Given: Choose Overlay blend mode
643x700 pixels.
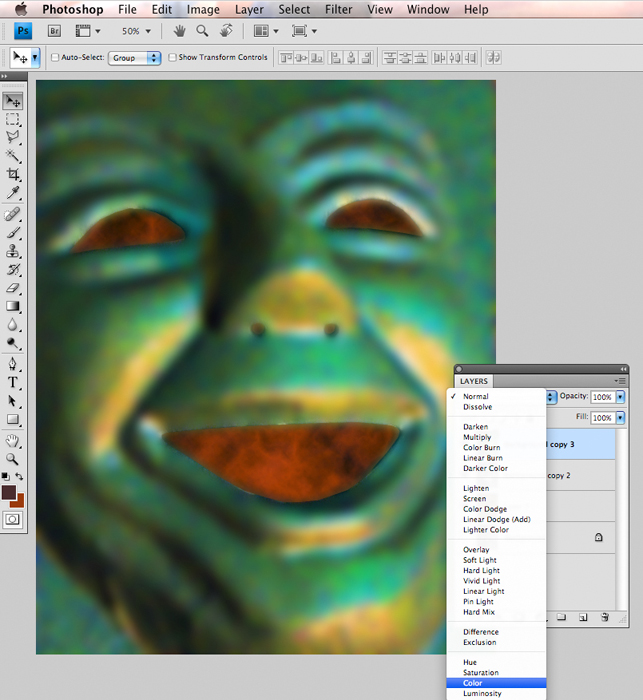Looking at the screenshot, I should pyautogui.click(x=496, y=550).
